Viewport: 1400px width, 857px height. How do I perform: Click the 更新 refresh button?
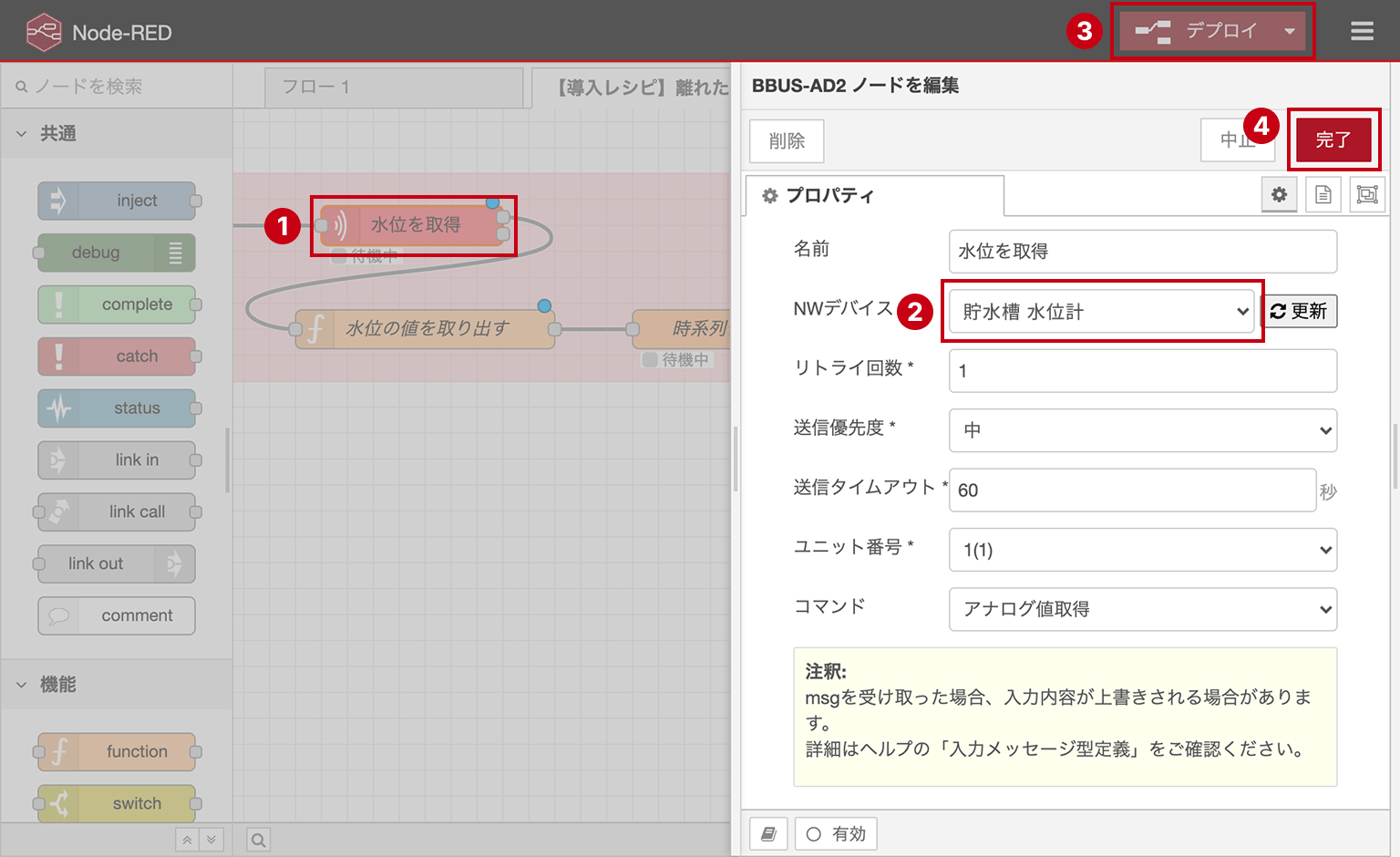(x=1299, y=311)
